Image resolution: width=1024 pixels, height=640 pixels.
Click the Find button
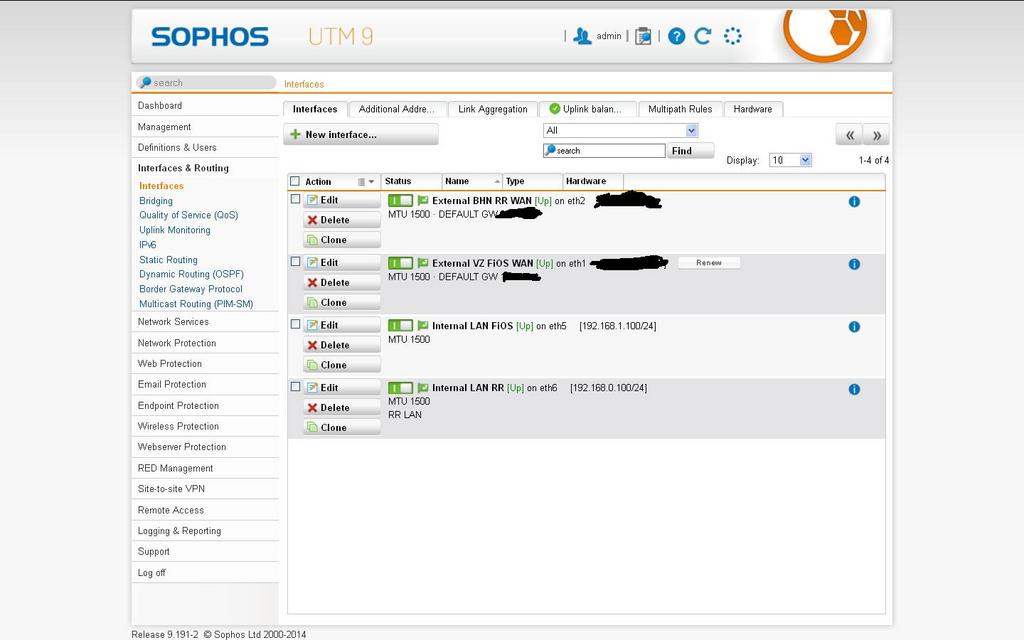[x=690, y=151]
